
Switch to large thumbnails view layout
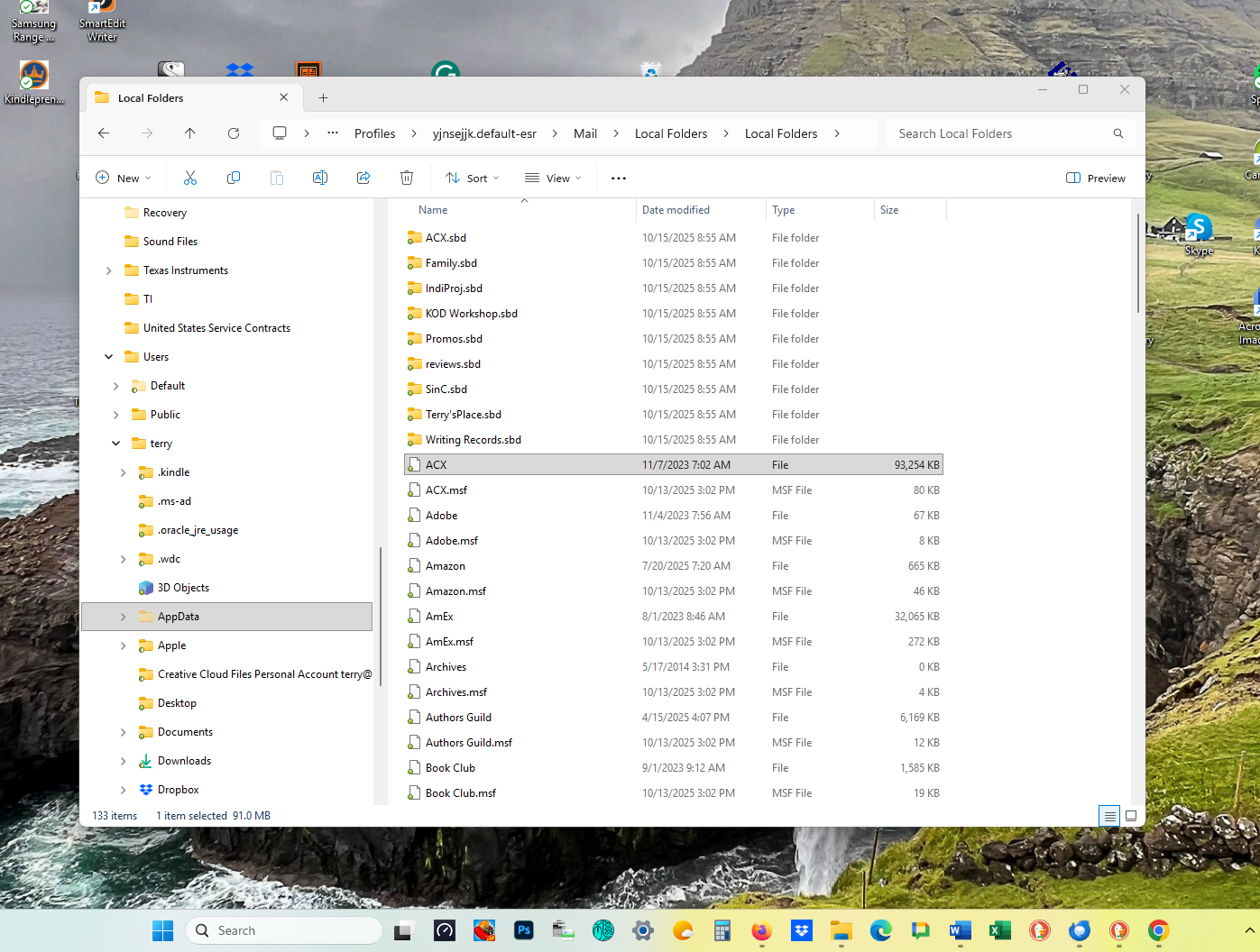1131,816
